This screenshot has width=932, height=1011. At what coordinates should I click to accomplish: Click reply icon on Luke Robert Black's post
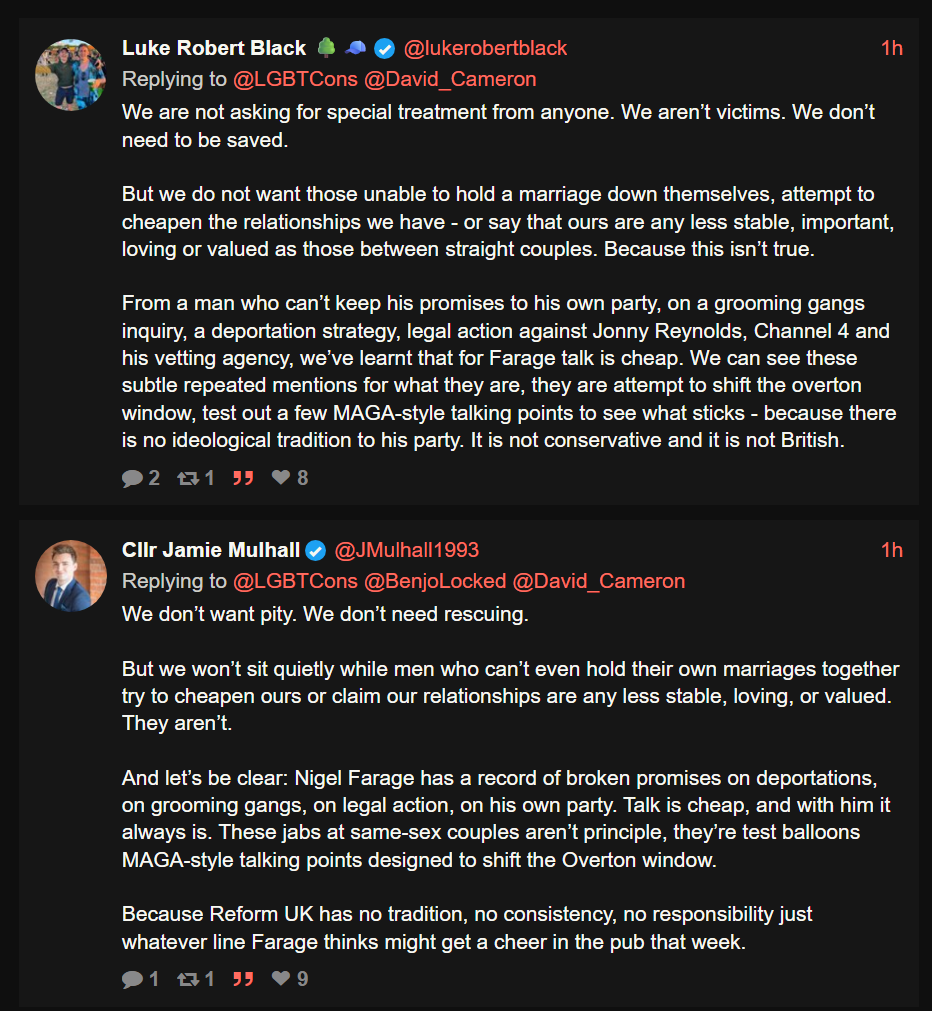pos(132,478)
